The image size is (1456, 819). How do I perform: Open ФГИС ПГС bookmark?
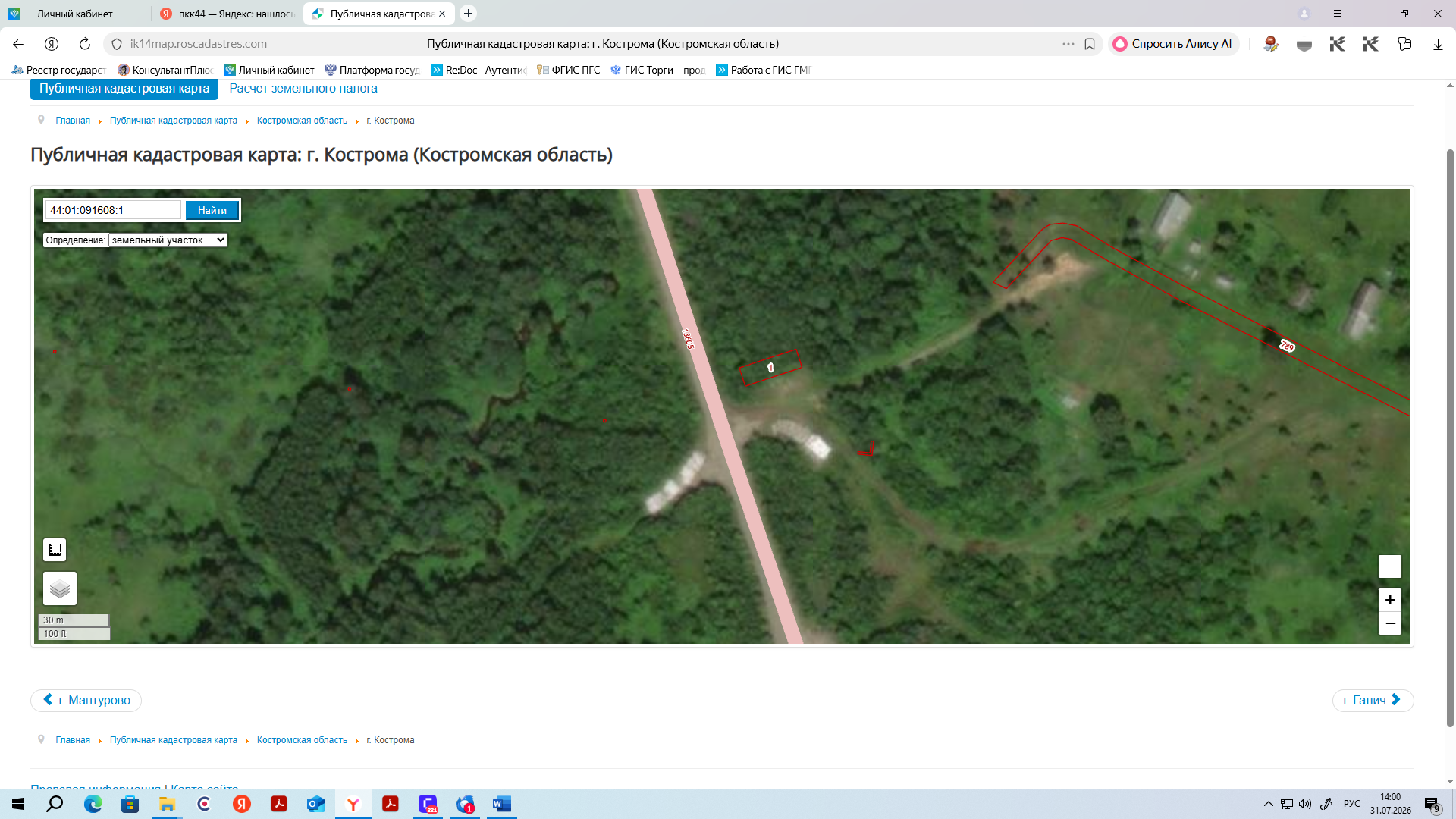coord(568,70)
